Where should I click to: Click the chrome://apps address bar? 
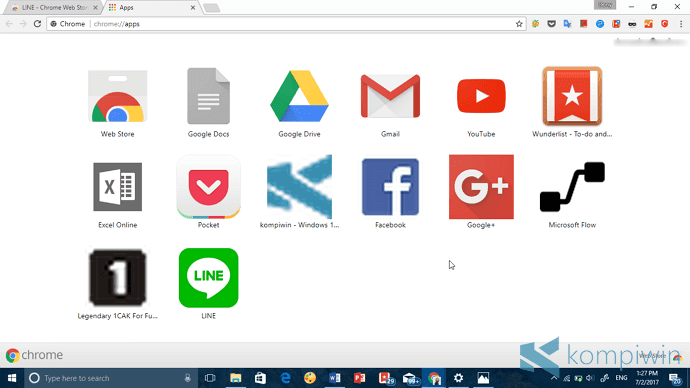click(x=286, y=24)
